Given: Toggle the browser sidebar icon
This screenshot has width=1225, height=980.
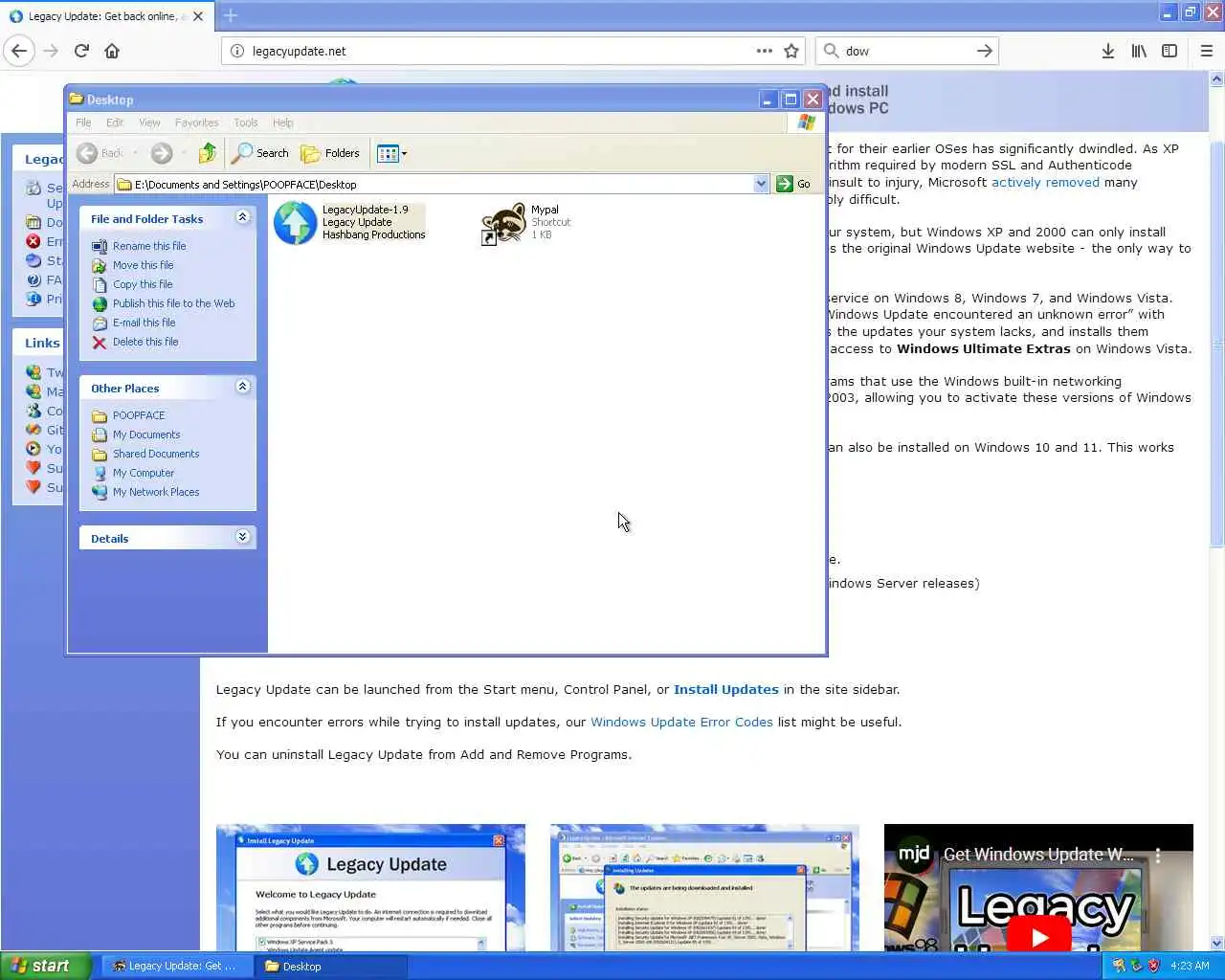Looking at the screenshot, I should [x=1169, y=51].
